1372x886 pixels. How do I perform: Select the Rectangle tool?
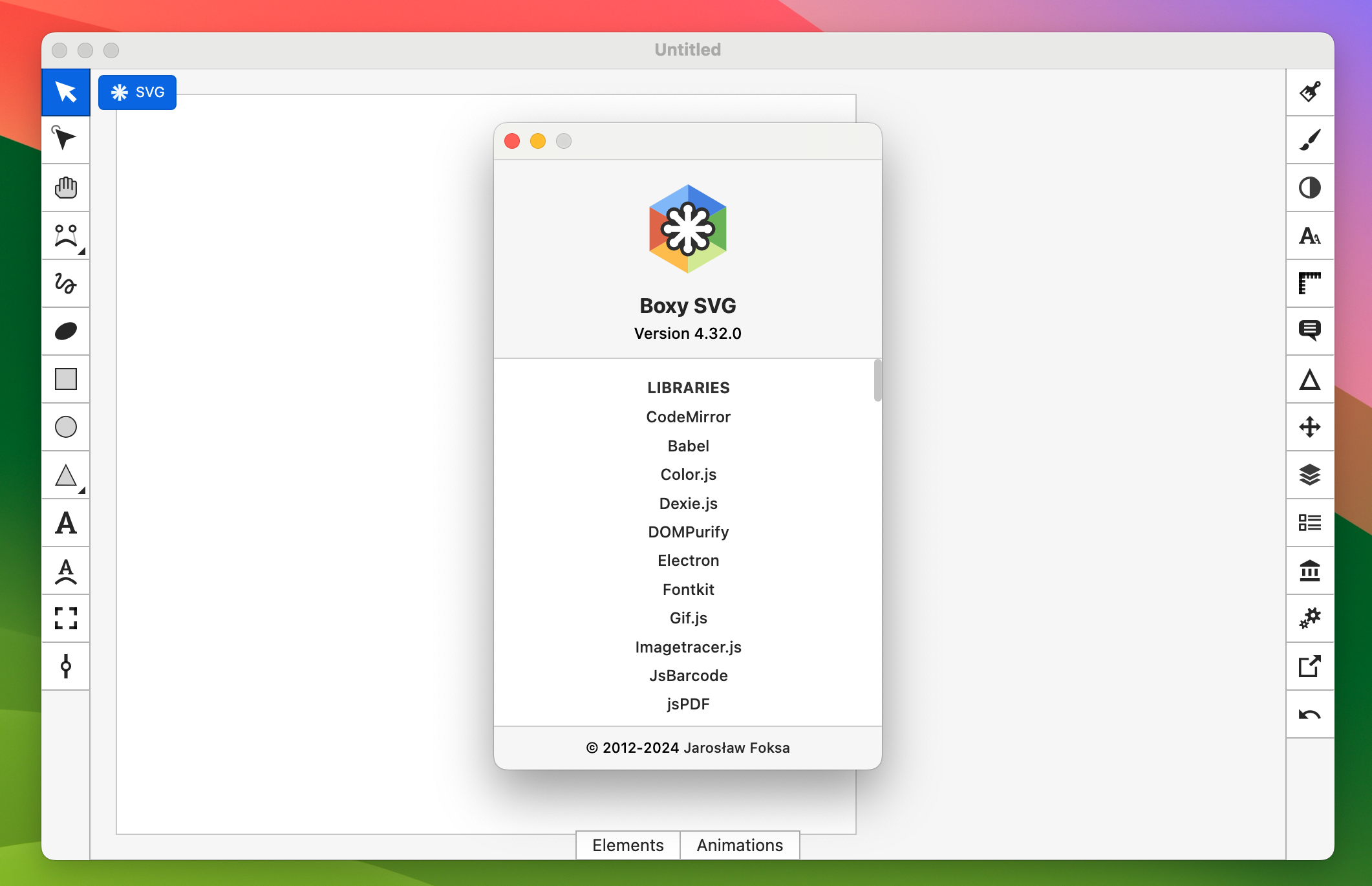(x=65, y=380)
